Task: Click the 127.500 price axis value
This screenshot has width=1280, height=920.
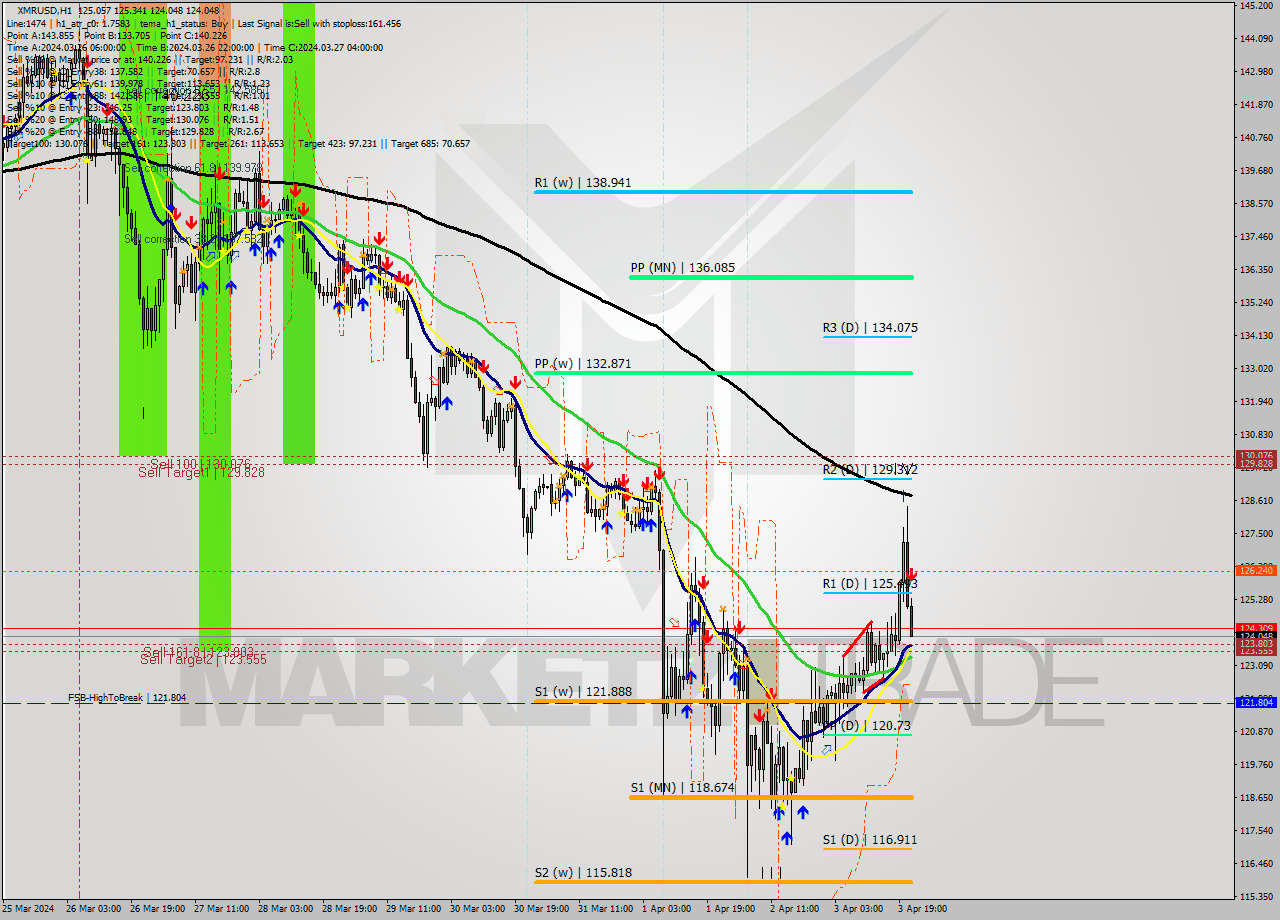Action: click(x=1258, y=534)
